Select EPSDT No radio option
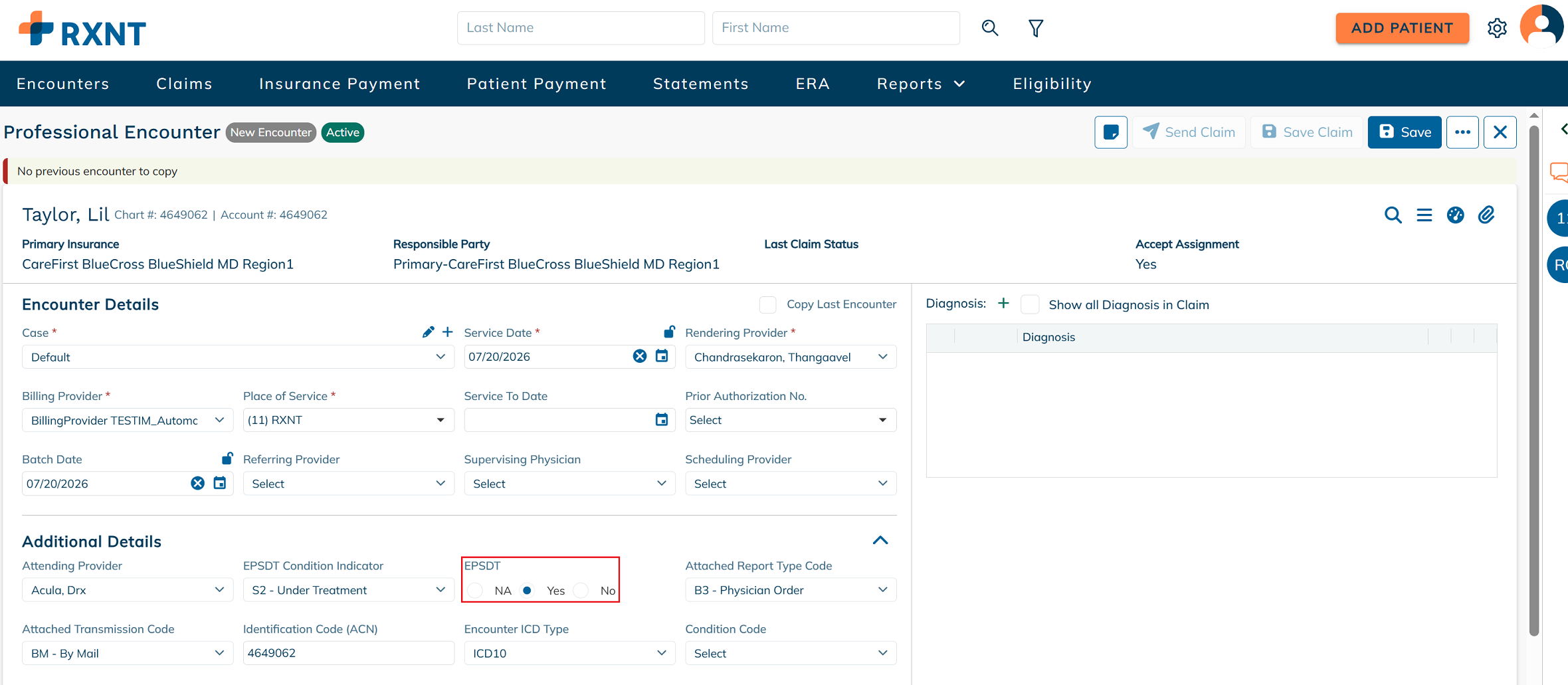 (x=581, y=591)
